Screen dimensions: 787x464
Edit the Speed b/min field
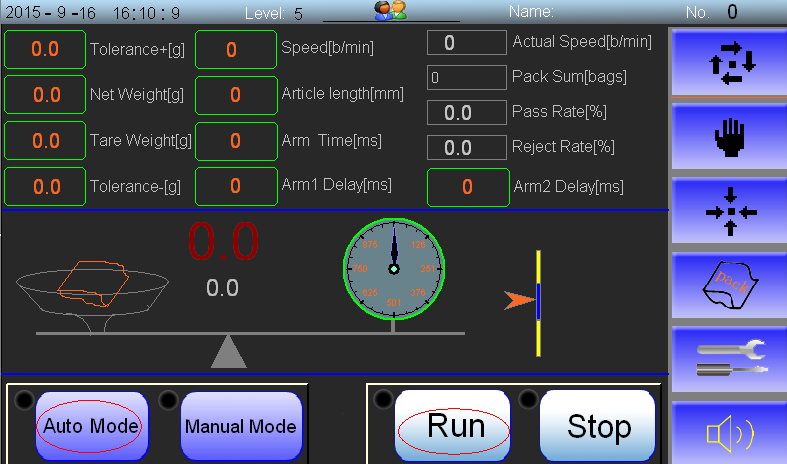[235, 49]
